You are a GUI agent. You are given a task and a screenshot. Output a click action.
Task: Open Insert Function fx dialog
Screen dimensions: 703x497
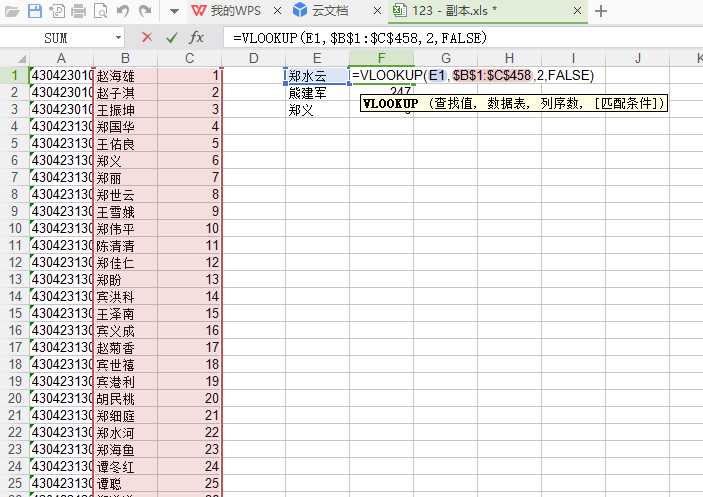pos(196,38)
